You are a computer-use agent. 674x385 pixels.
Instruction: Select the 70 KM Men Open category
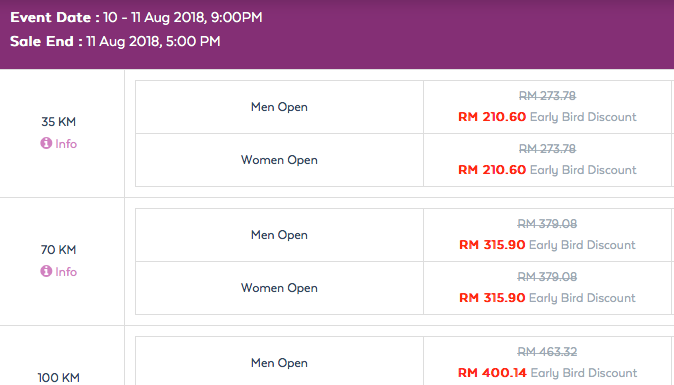pos(279,235)
